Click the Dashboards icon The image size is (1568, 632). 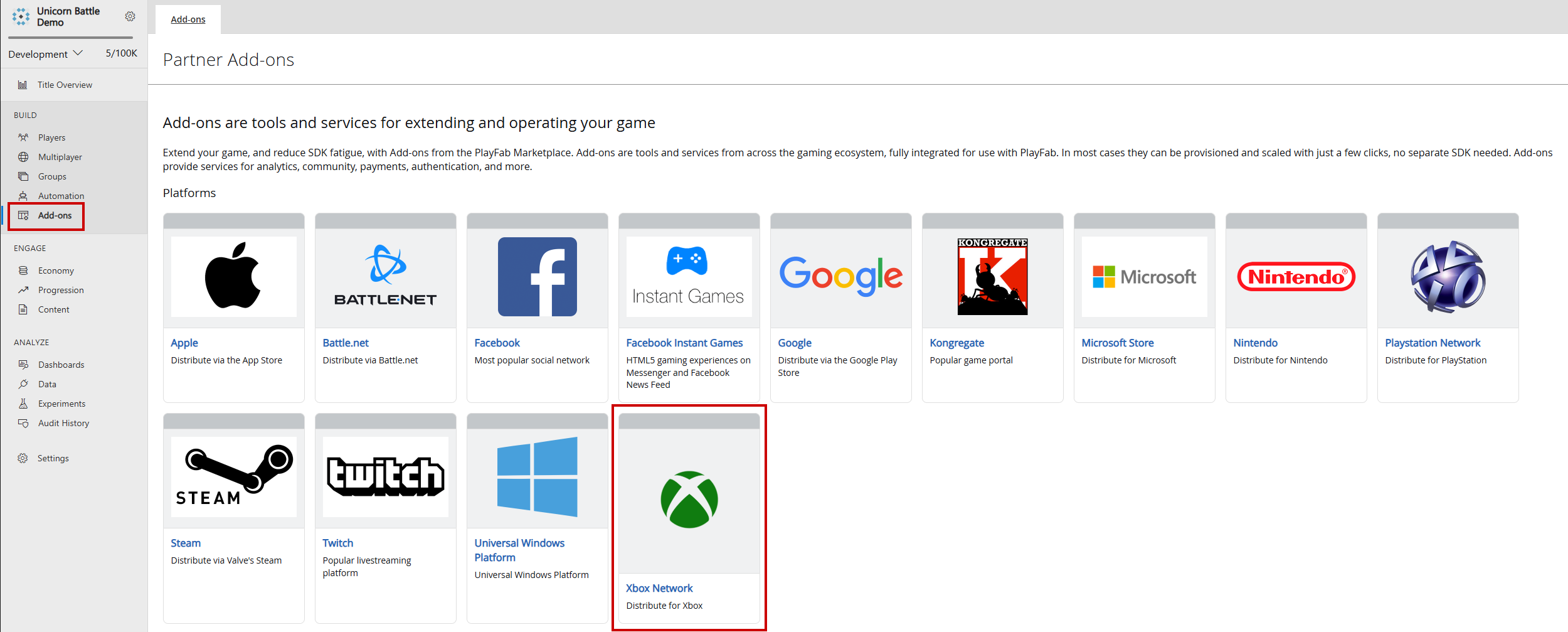click(x=23, y=365)
